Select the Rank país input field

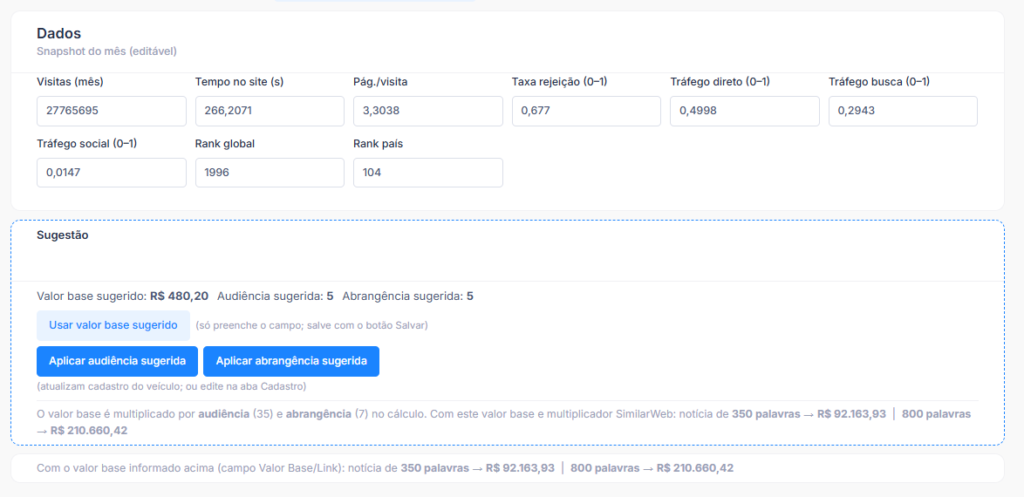click(x=427, y=172)
